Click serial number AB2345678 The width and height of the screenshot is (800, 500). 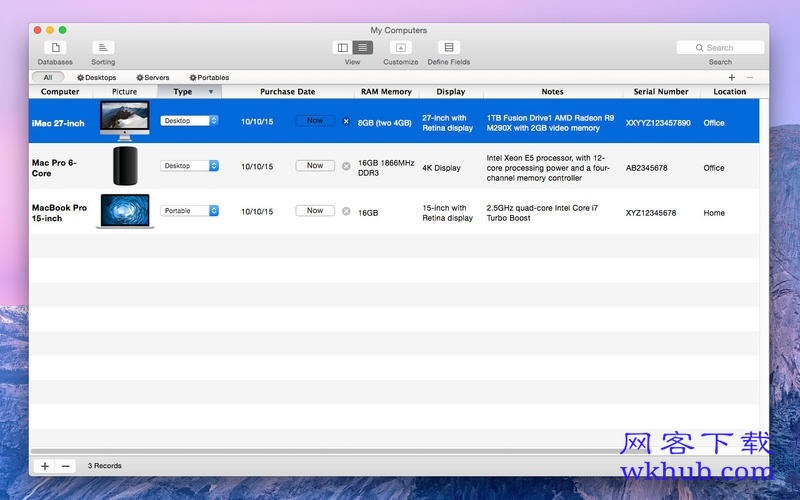[x=646, y=168]
